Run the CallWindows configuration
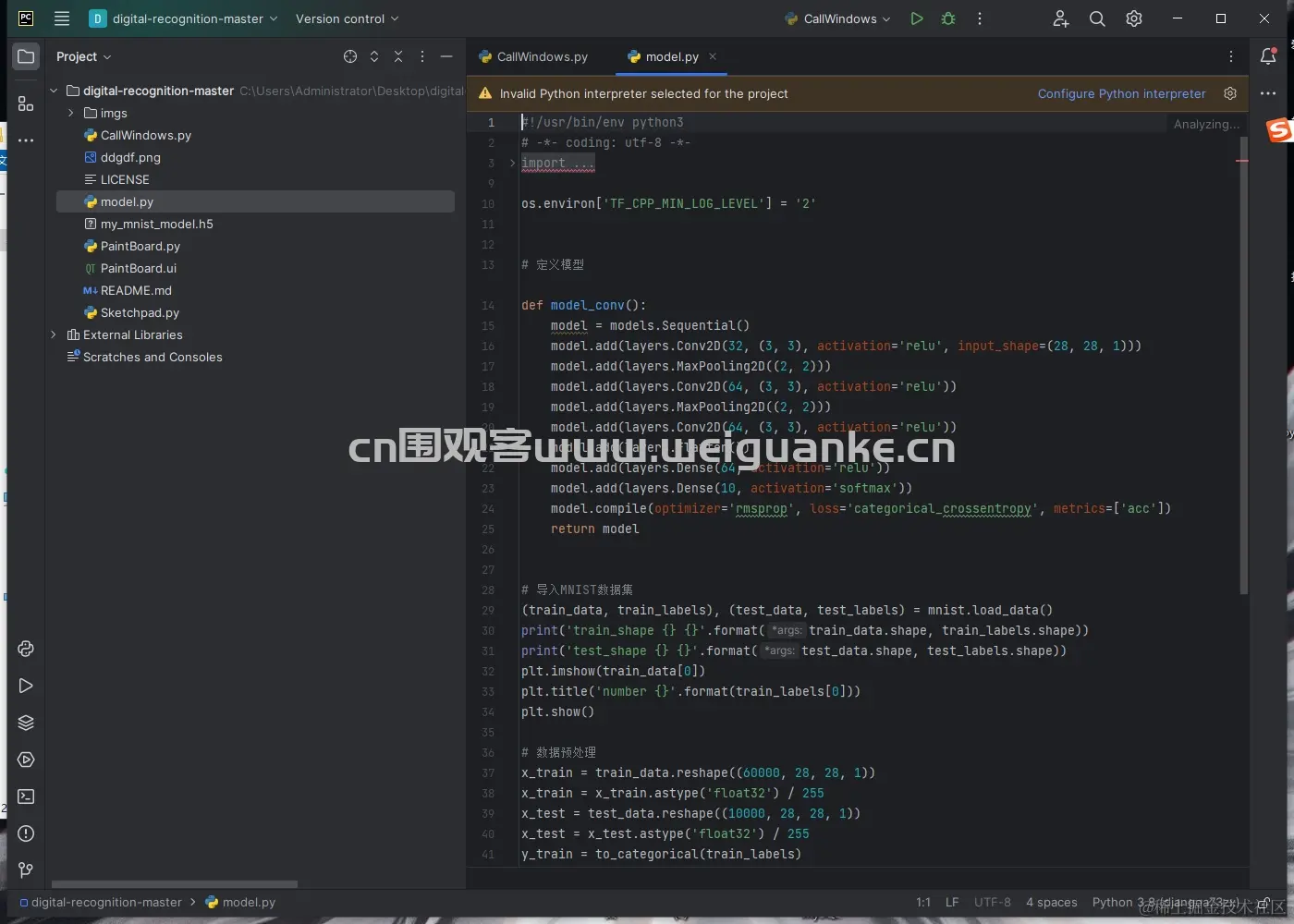Viewport: 1294px width, 924px height. [916, 18]
